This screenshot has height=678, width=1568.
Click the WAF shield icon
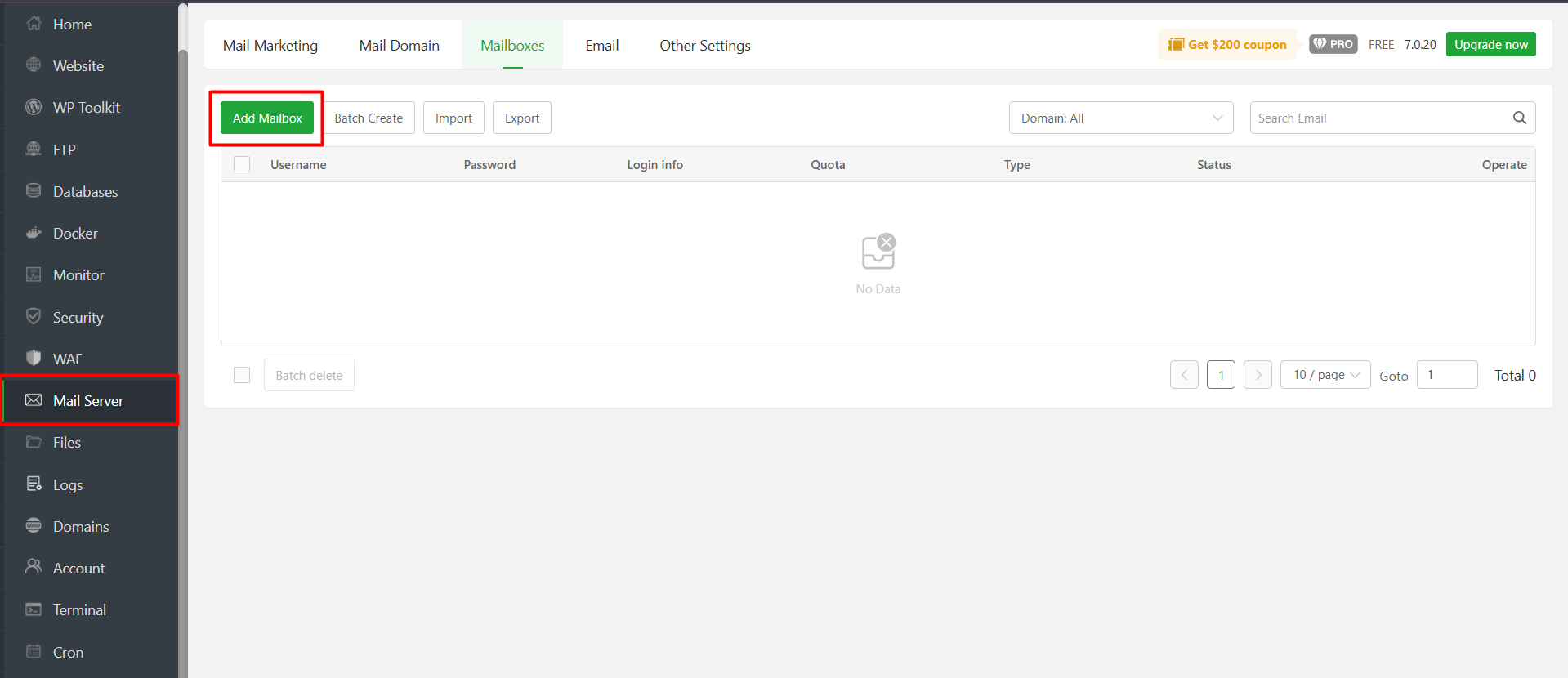[x=34, y=358]
